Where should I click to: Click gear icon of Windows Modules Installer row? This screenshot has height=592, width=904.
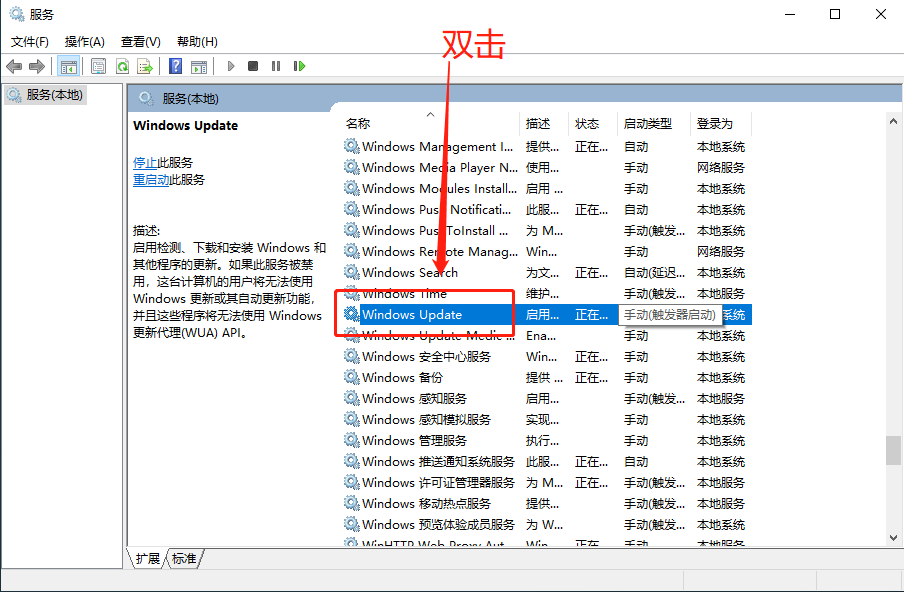352,187
